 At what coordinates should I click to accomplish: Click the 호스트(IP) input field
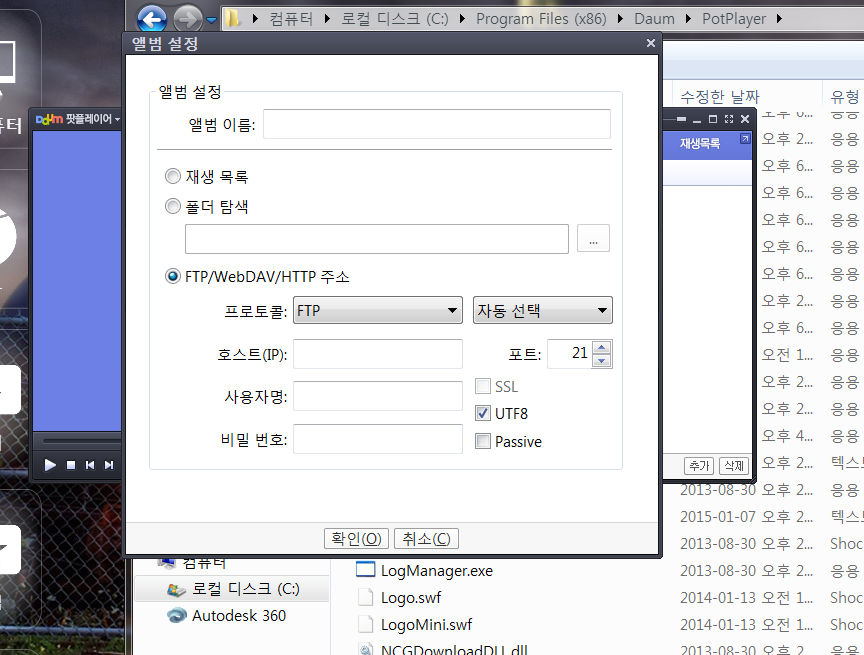coord(377,354)
